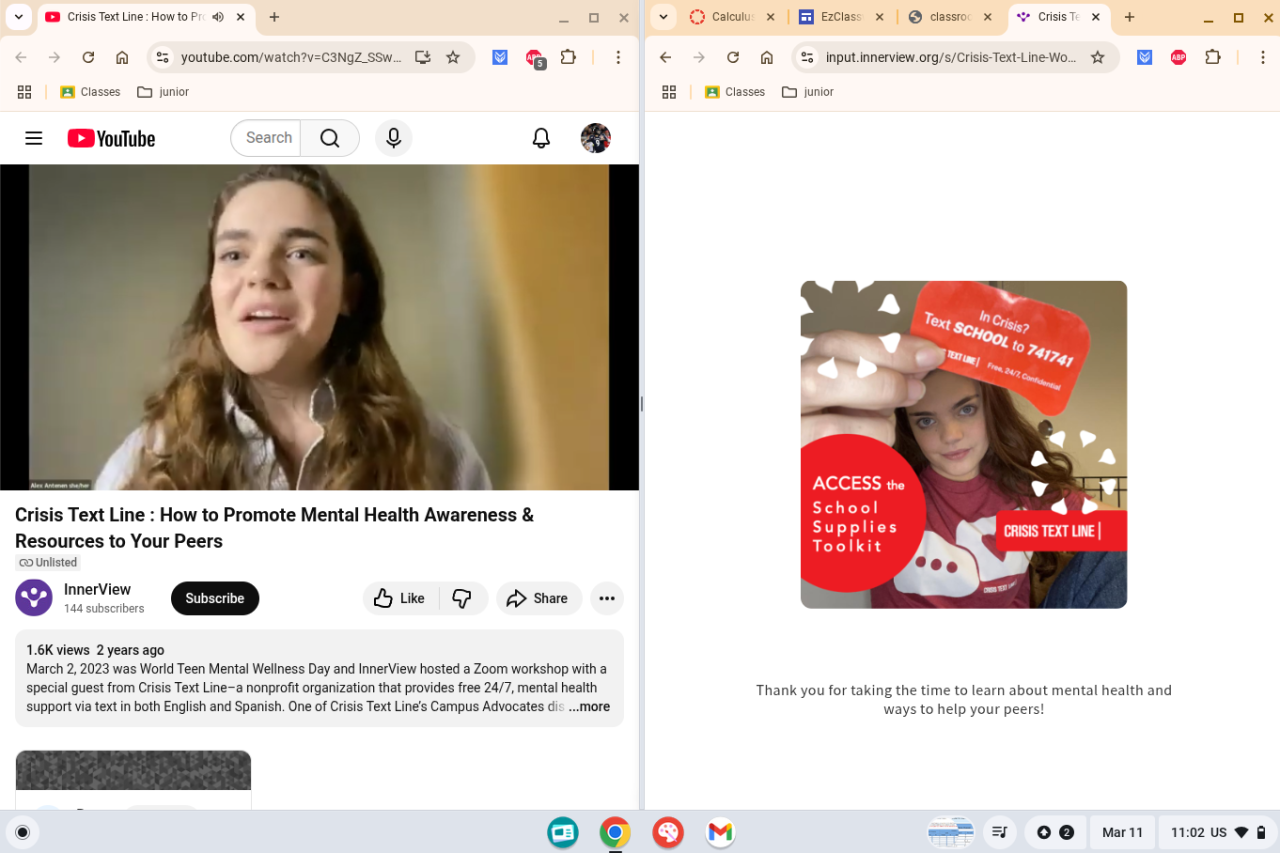The image size is (1280, 853).
Task: Open the blue shield extension in YouTube window
Action: pyautogui.click(x=500, y=57)
